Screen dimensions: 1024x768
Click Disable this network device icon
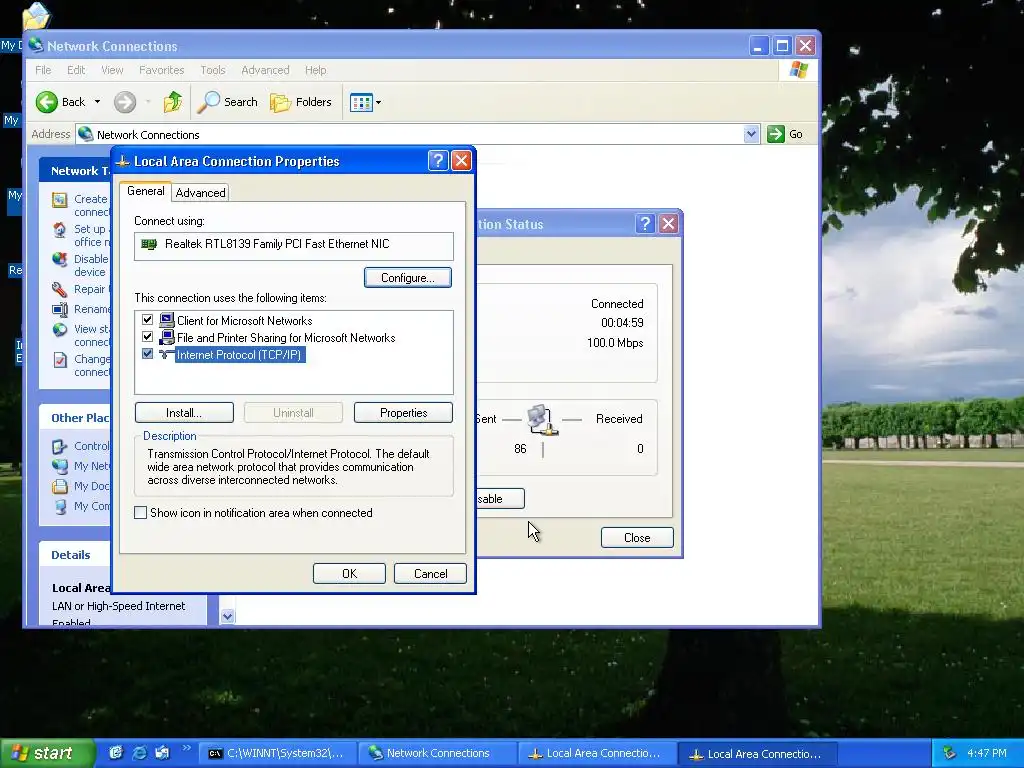pos(59,259)
